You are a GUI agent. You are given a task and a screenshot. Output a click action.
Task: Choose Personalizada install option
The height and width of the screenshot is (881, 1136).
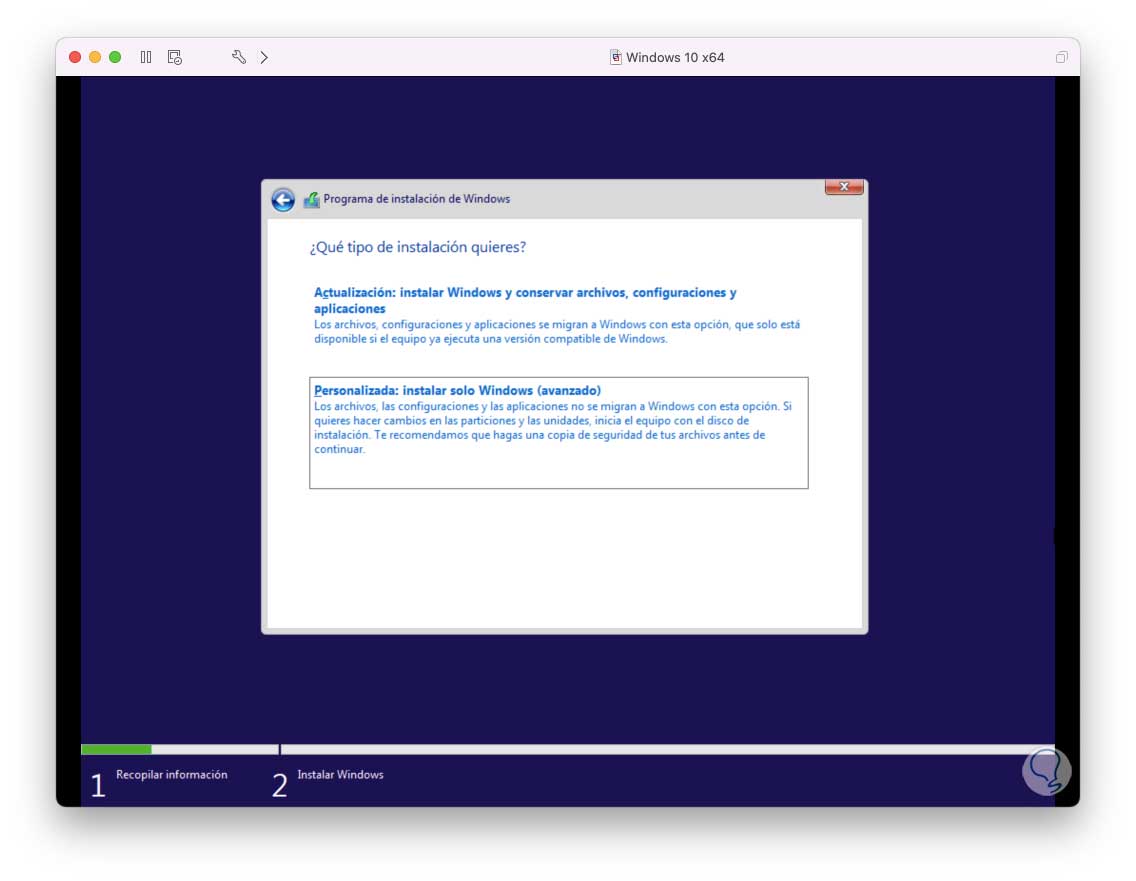click(559, 433)
